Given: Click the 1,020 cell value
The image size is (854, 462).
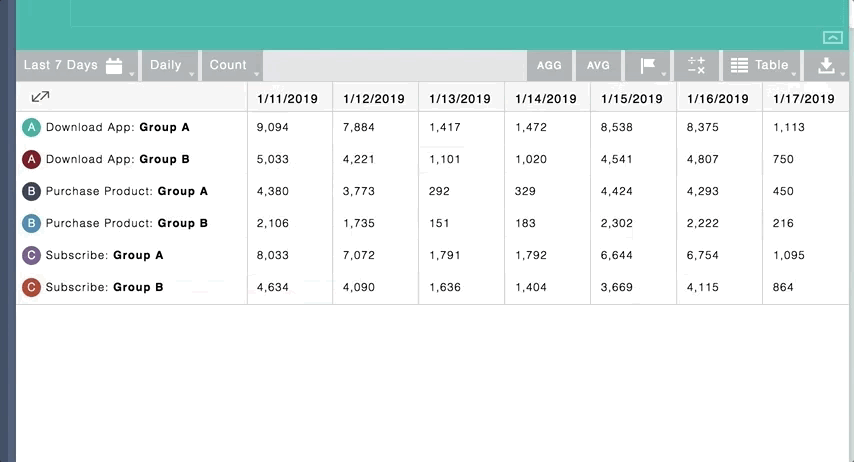Looking at the screenshot, I should [531, 160].
